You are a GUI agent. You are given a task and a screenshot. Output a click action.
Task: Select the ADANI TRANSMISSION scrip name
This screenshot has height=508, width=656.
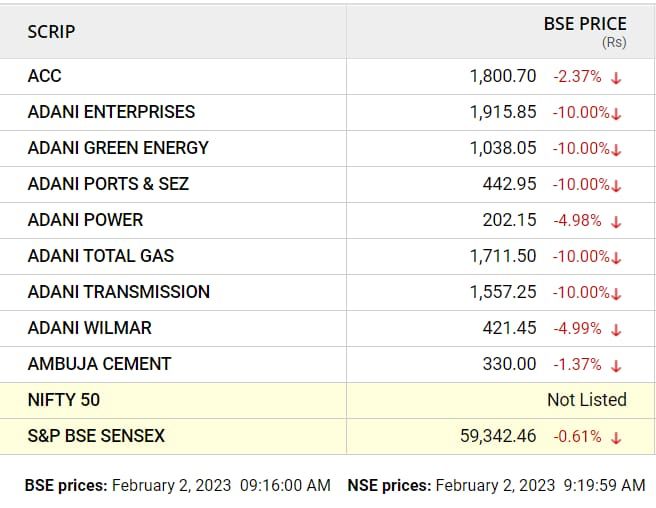[119, 292]
